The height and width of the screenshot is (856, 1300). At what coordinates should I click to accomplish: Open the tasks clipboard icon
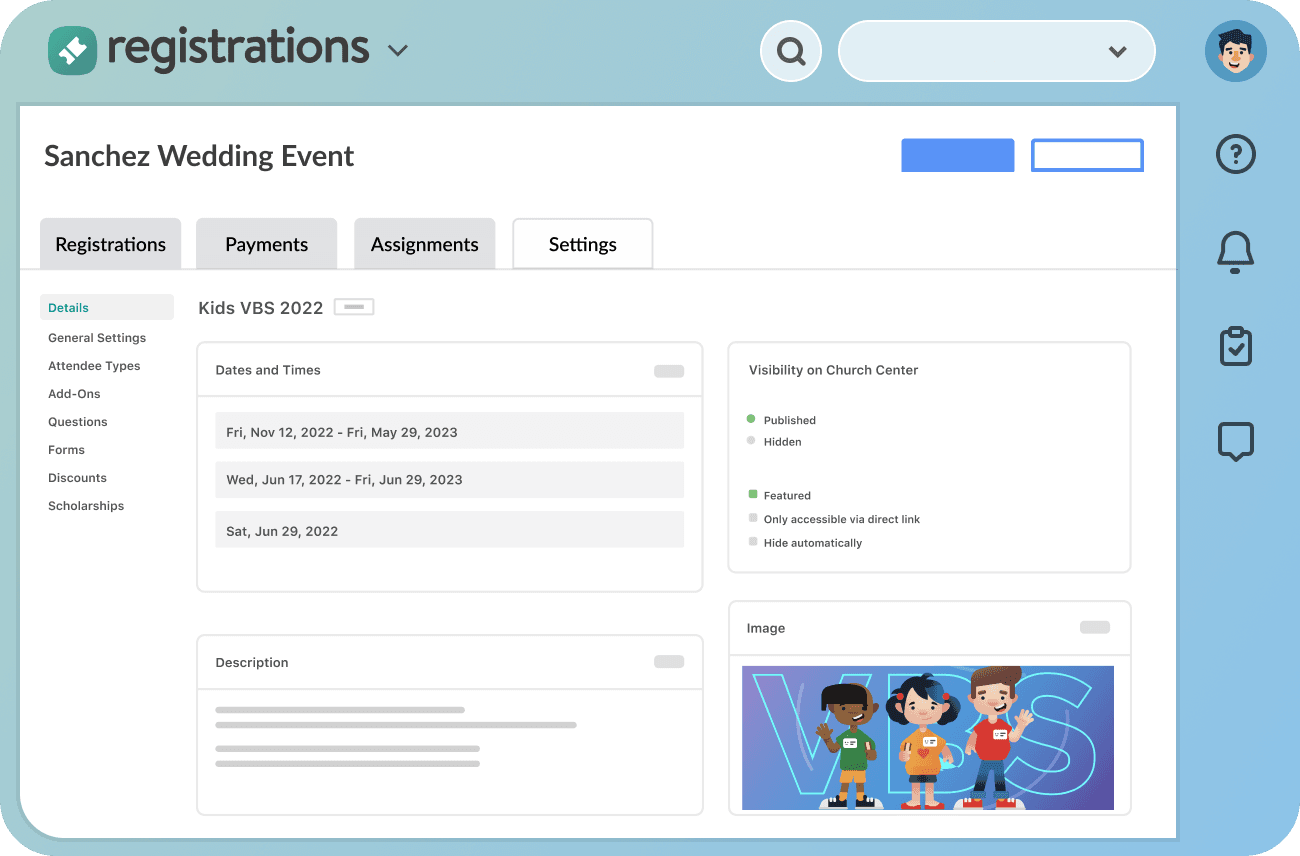(1235, 346)
